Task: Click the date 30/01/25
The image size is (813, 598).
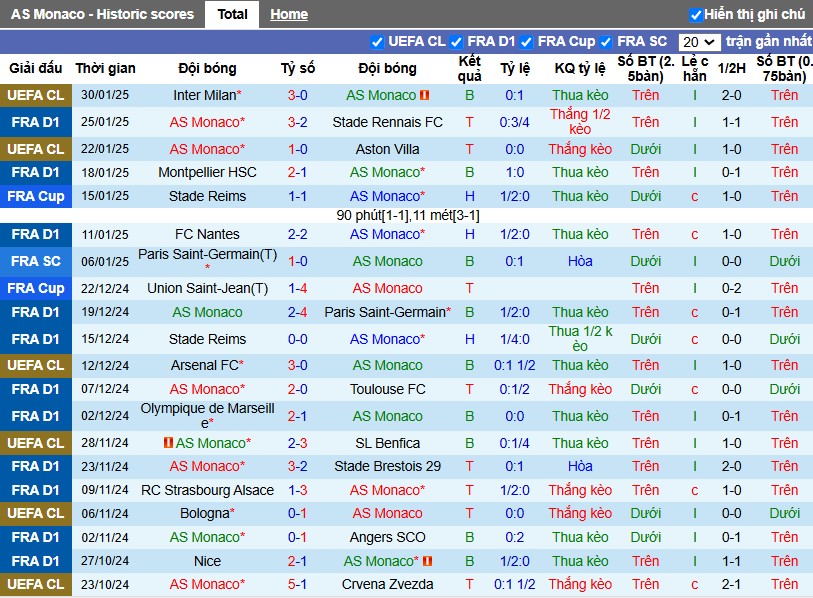Action: (105, 95)
